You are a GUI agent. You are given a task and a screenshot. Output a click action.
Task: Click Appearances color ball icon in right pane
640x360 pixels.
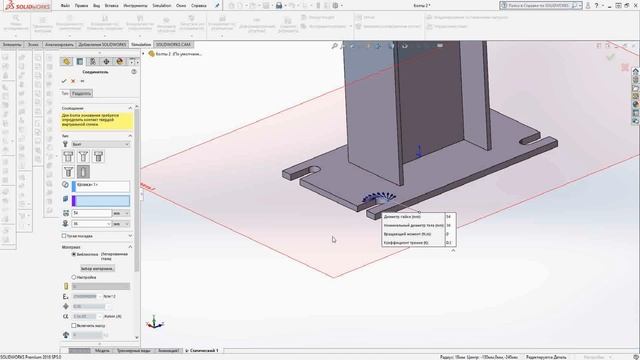point(636,104)
